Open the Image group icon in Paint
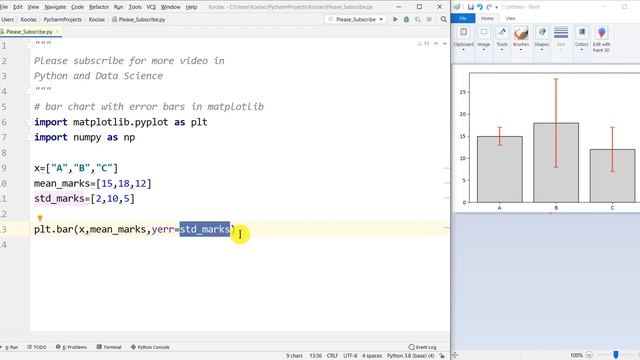This screenshot has width=640, height=360. point(484,32)
